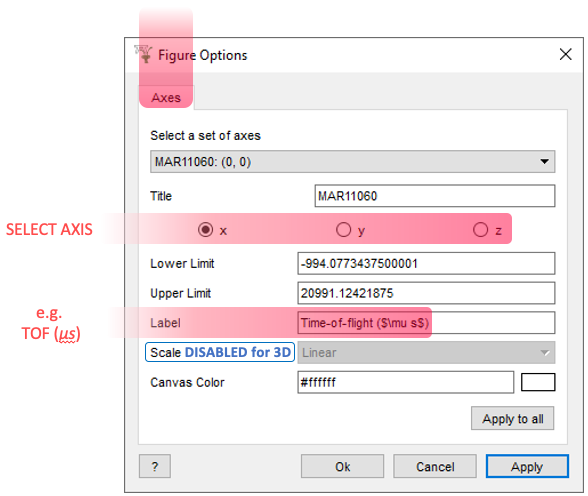This screenshot has height=496, width=588.
Task: Click the Upper Limit value field
Action: [x=426, y=293]
